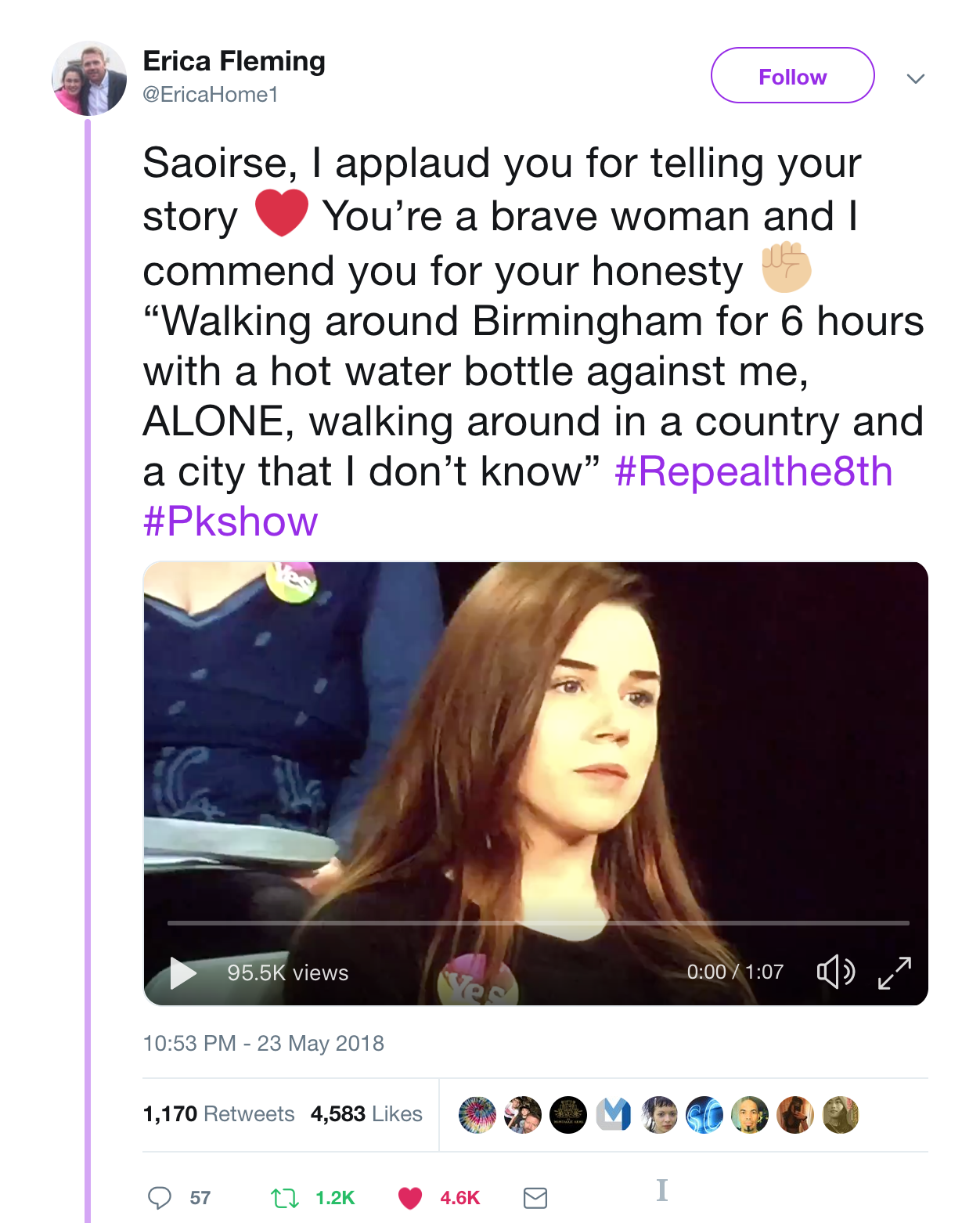Send tweet via envelope message icon
The height and width of the screenshot is (1223, 980).
(535, 1197)
